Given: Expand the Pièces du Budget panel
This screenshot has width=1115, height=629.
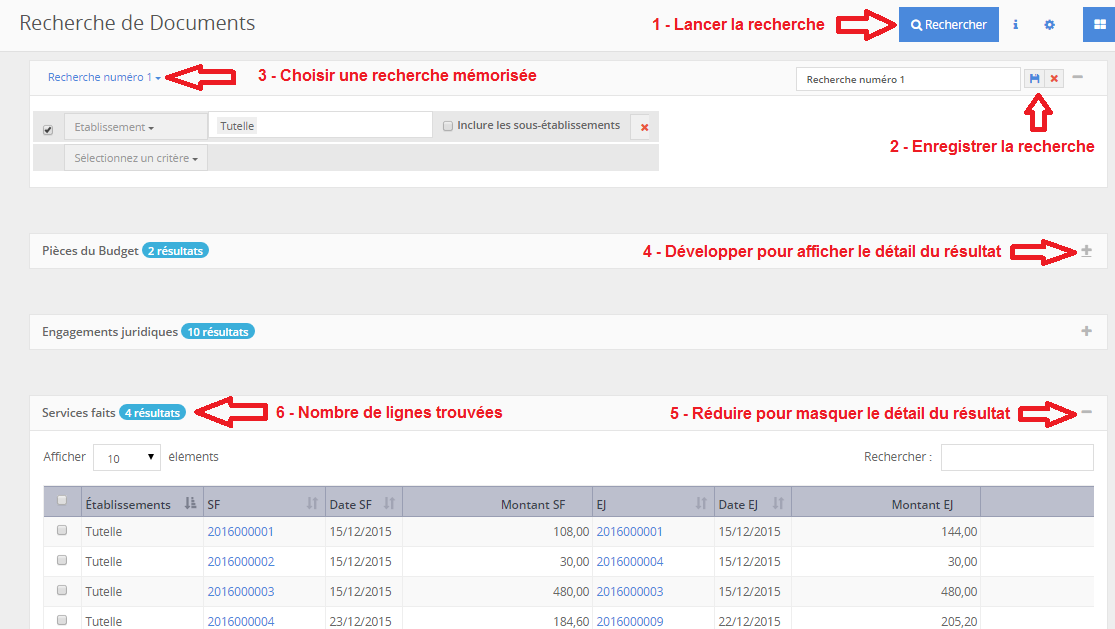Looking at the screenshot, I should (x=1086, y=251).
